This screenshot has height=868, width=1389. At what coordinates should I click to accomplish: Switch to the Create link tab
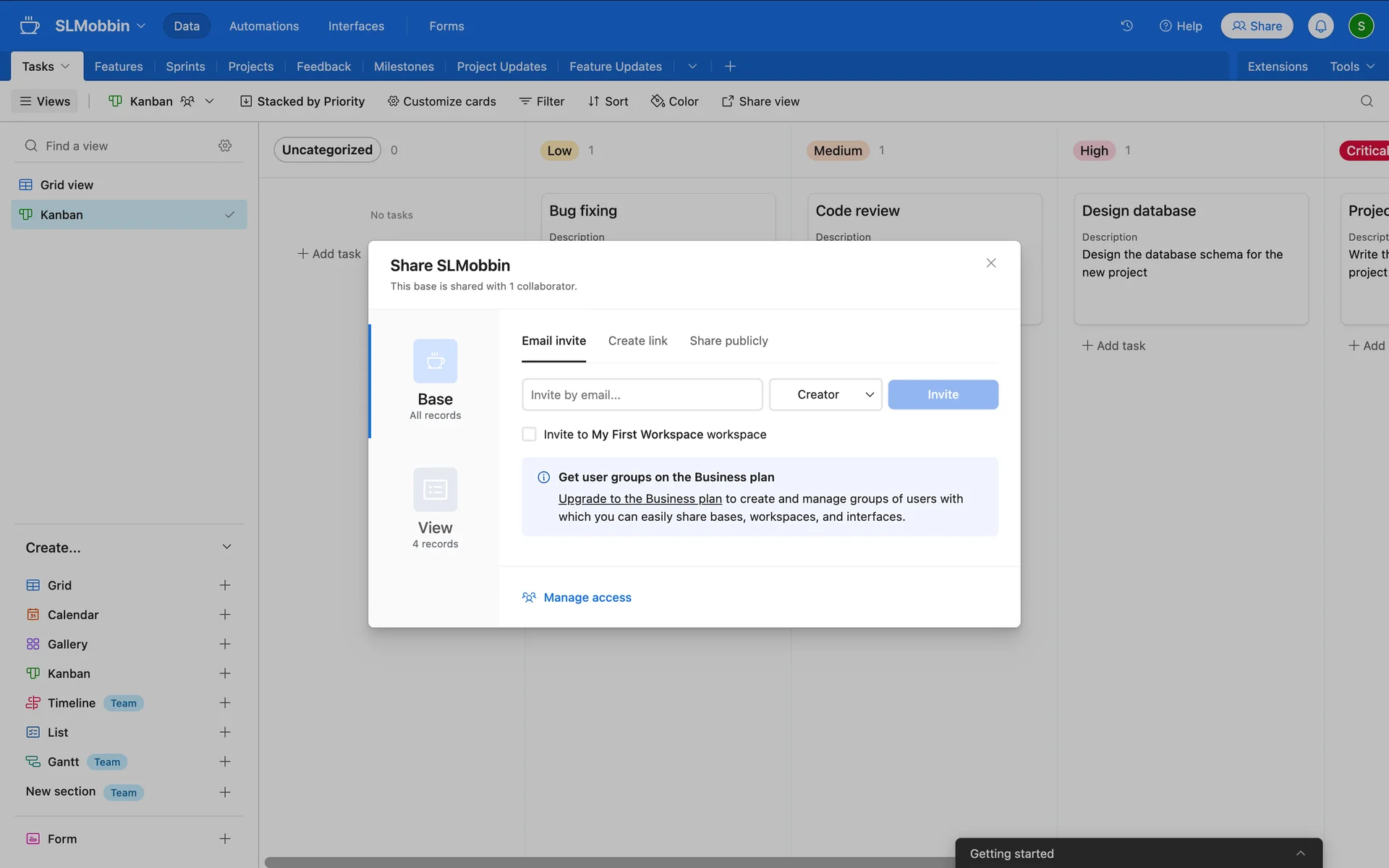click(x=637, y=341)
